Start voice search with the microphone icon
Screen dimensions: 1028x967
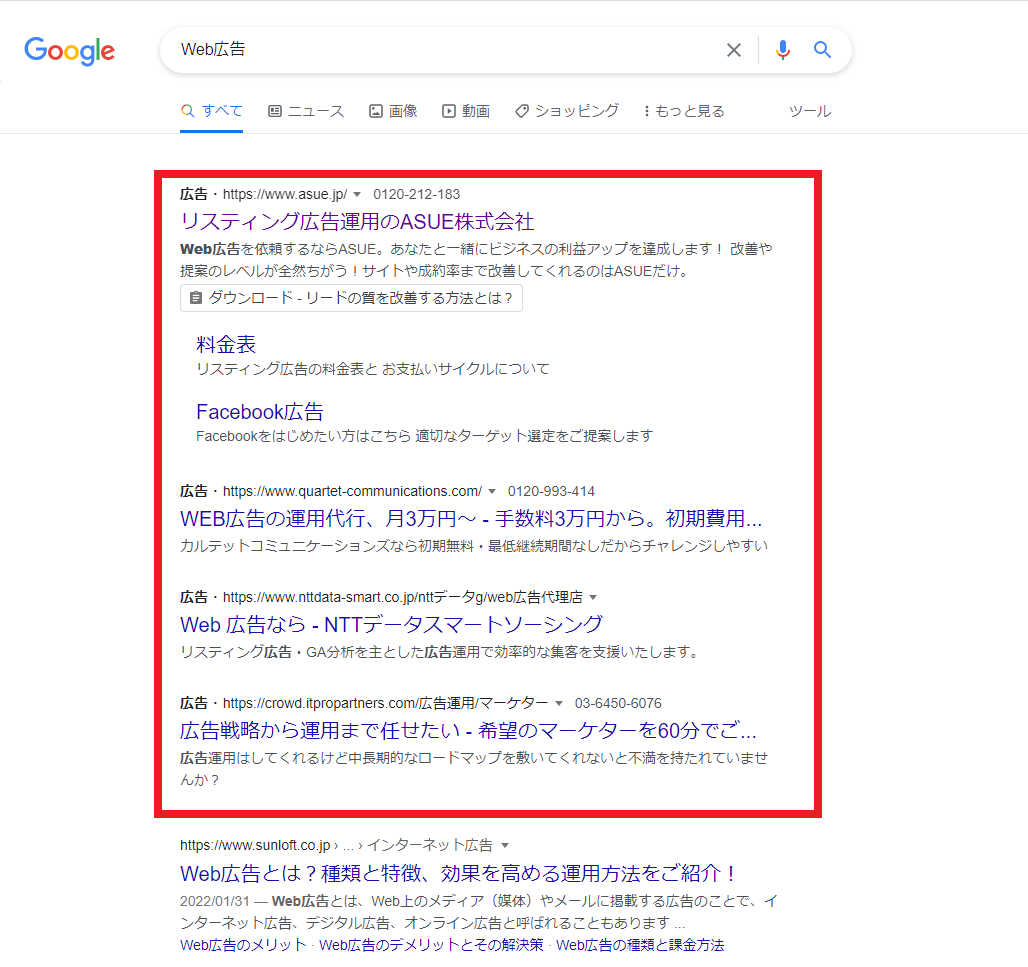pos(783,50)
